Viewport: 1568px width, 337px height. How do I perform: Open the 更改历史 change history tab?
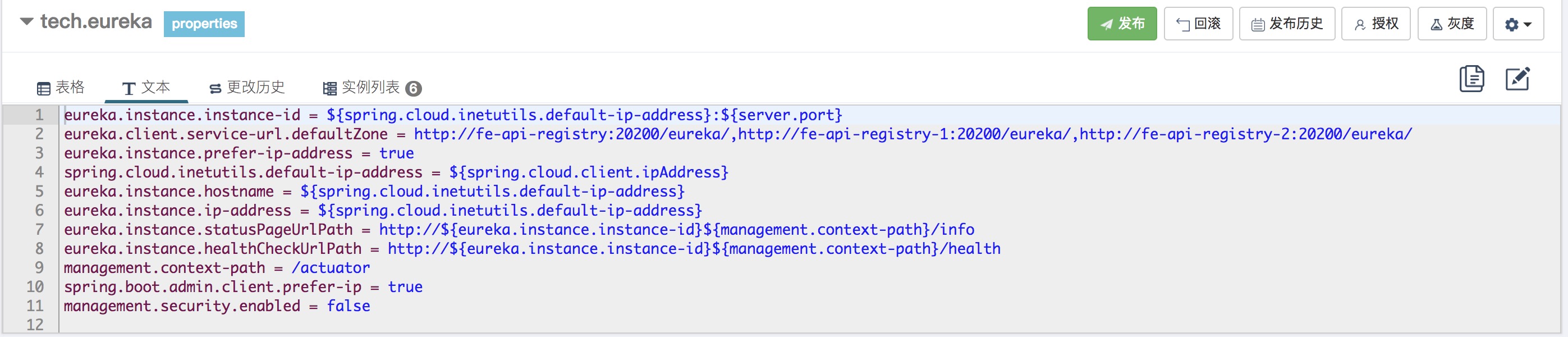point(247,88)
